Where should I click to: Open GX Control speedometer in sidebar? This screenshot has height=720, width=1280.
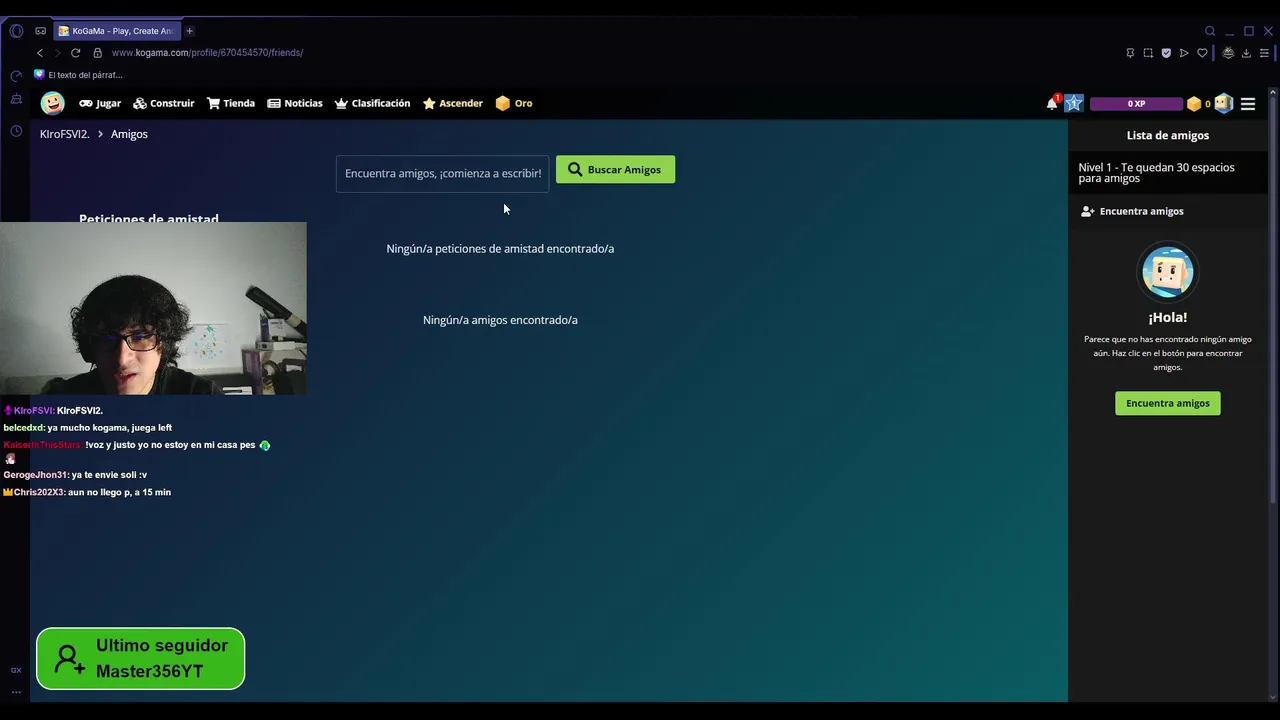coord(16,76)
